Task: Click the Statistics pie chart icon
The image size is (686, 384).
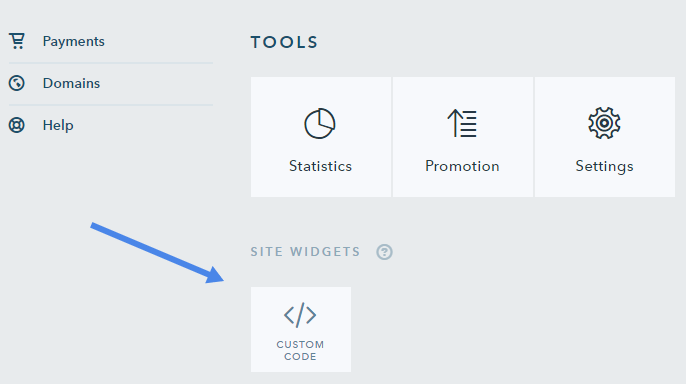Action: click(x=320, y=123)
